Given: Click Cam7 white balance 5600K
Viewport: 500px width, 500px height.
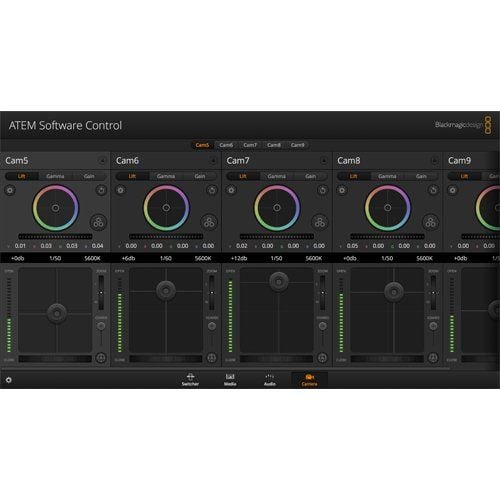Looking at the screenshot, I should (314, 258).
